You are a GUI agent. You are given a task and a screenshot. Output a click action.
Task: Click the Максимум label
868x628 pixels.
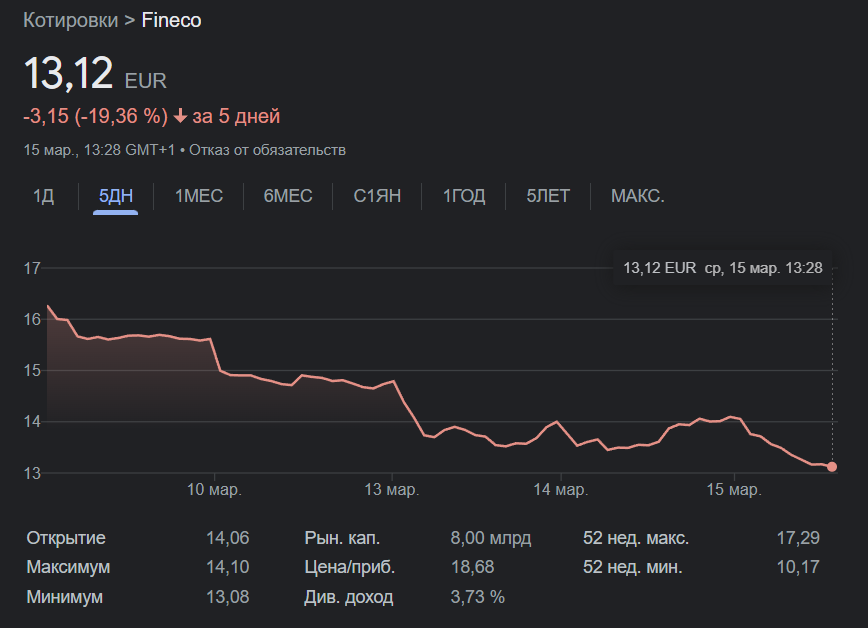coord(68,567)
